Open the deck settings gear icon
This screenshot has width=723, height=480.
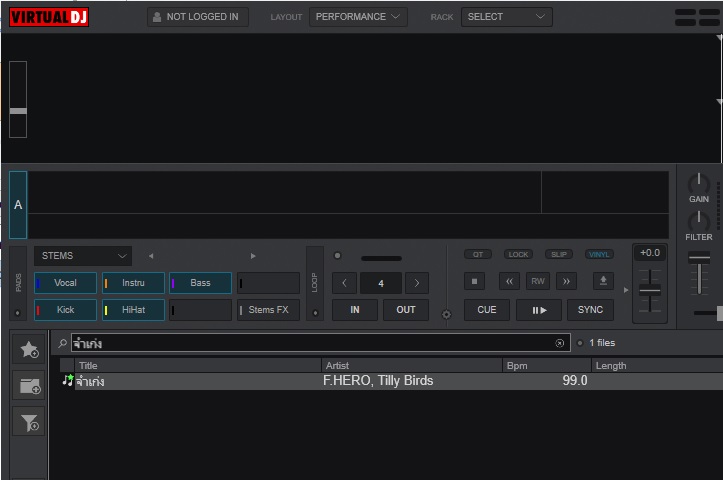tap(446, 314)
